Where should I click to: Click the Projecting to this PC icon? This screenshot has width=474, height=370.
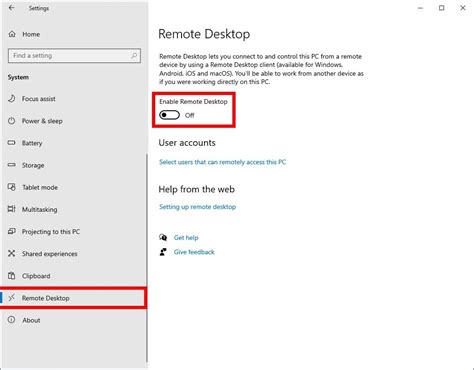[x=12, y=231]
